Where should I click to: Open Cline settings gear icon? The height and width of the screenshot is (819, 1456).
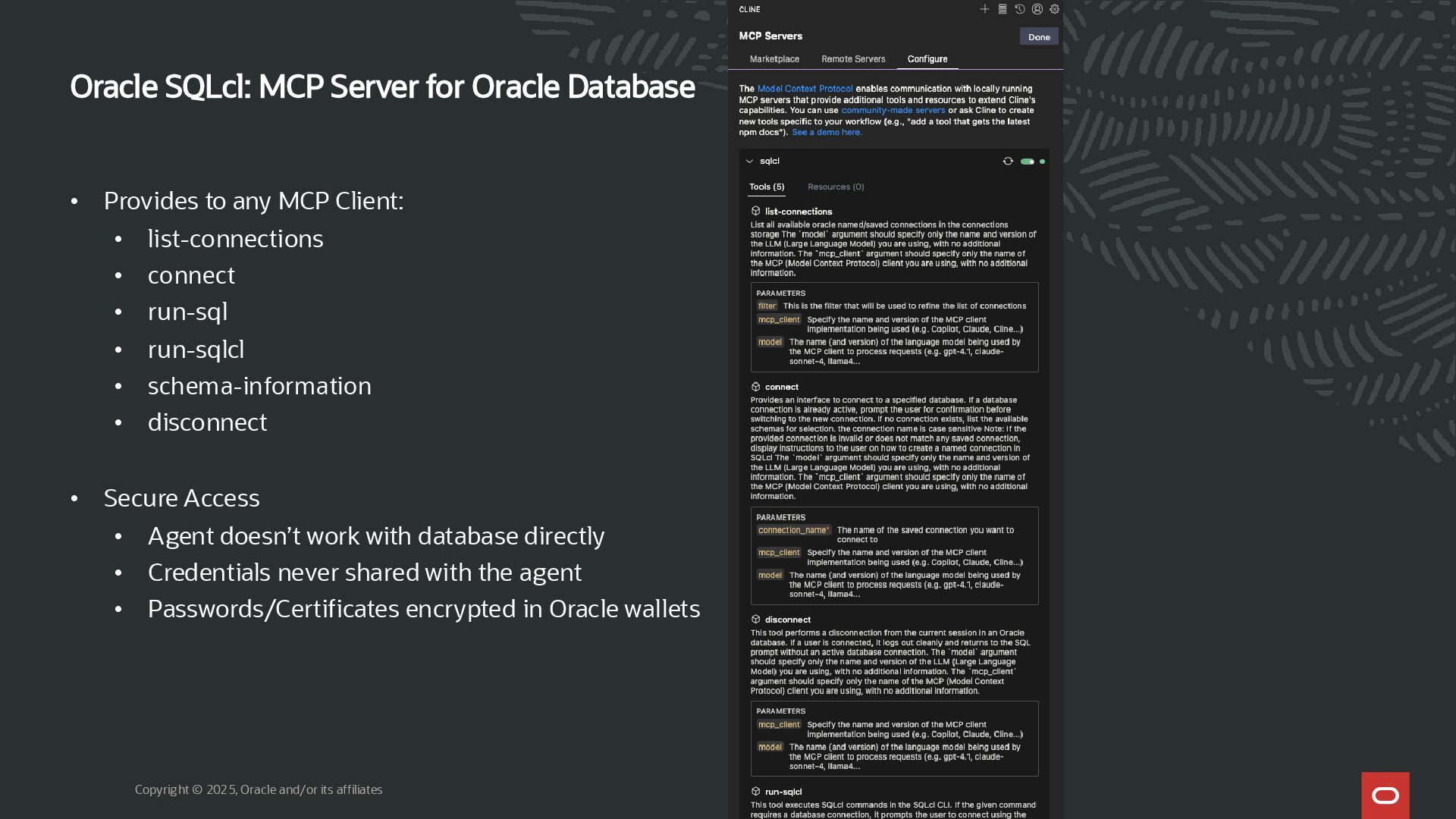tap(1054, 9)
